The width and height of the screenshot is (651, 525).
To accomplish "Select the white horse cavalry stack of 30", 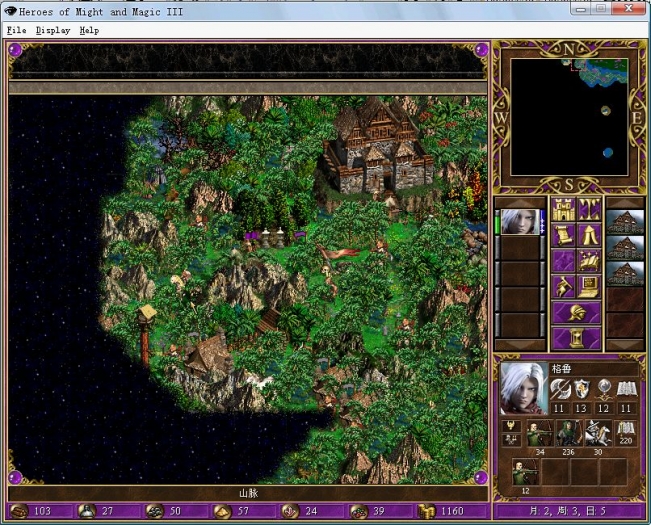I will coord(598,433).
